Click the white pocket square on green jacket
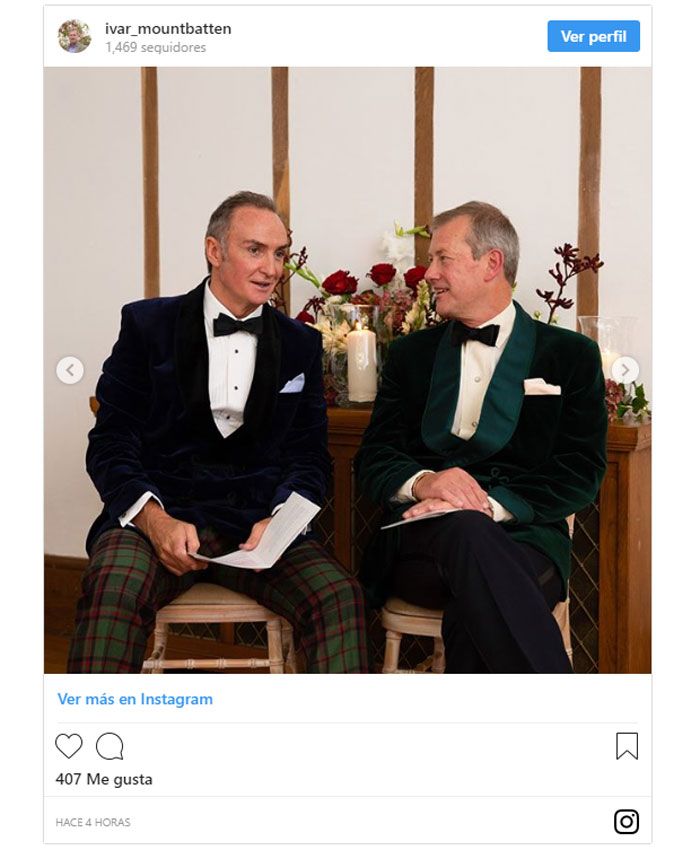The width and height of the screenshot is (700, 850). [x=542, y=387]
